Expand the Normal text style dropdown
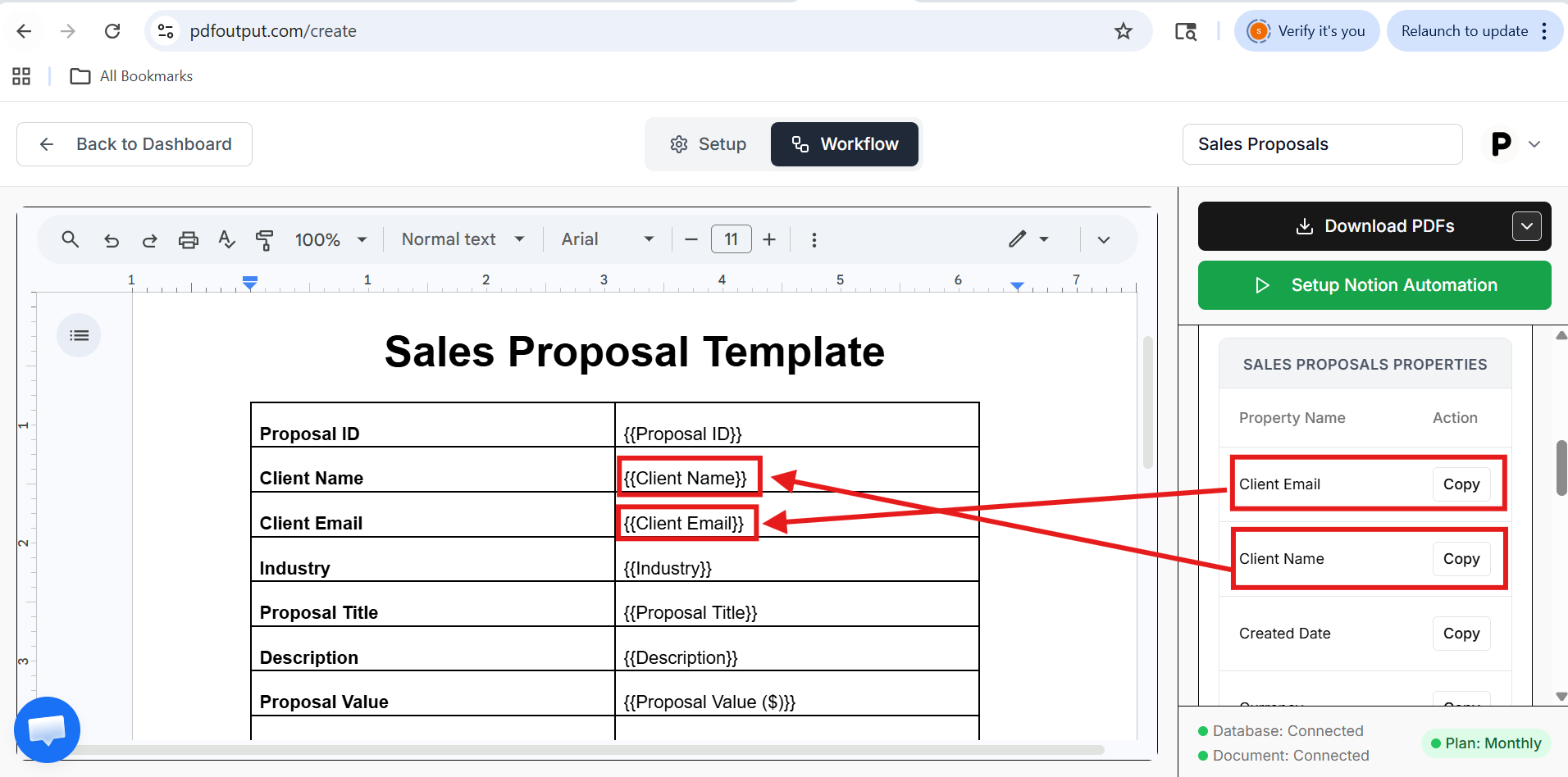This screenshot has width=1568, height=777. point(463,239)
